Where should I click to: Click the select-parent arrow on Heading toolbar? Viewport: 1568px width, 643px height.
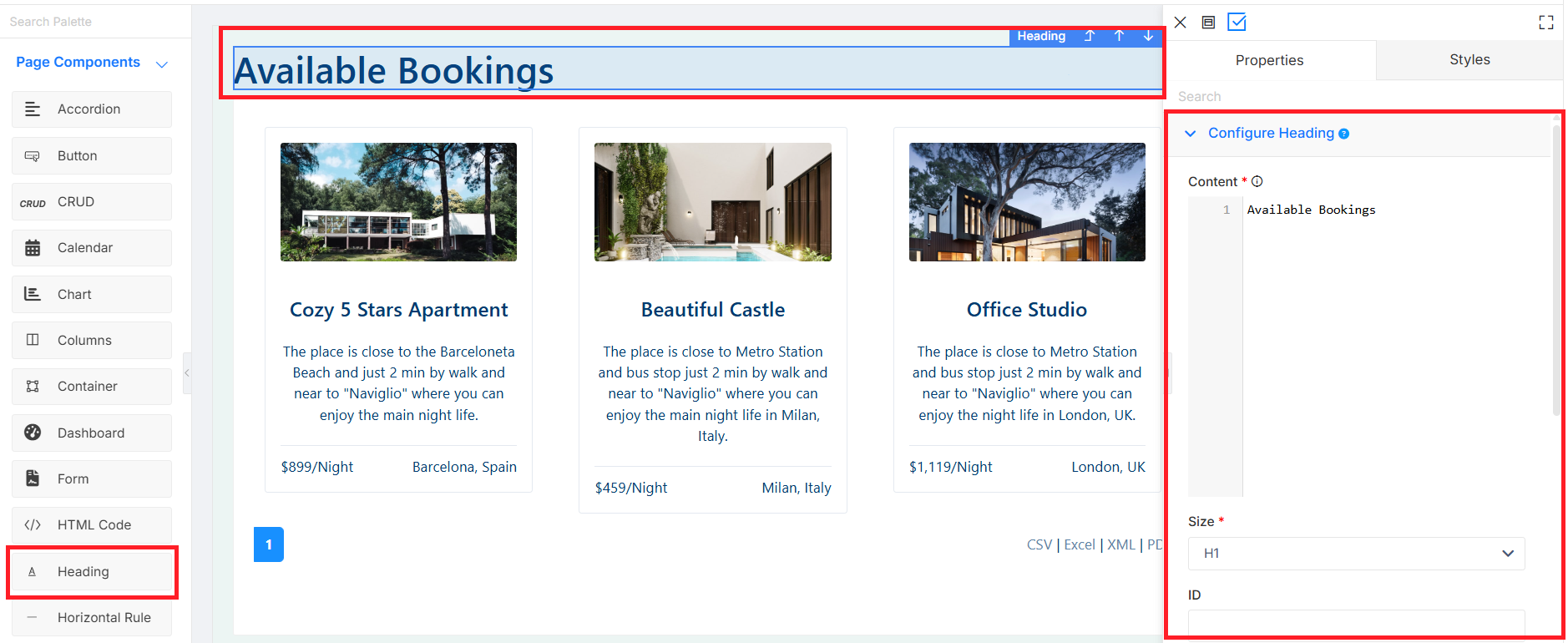[x=1090, y=36]
